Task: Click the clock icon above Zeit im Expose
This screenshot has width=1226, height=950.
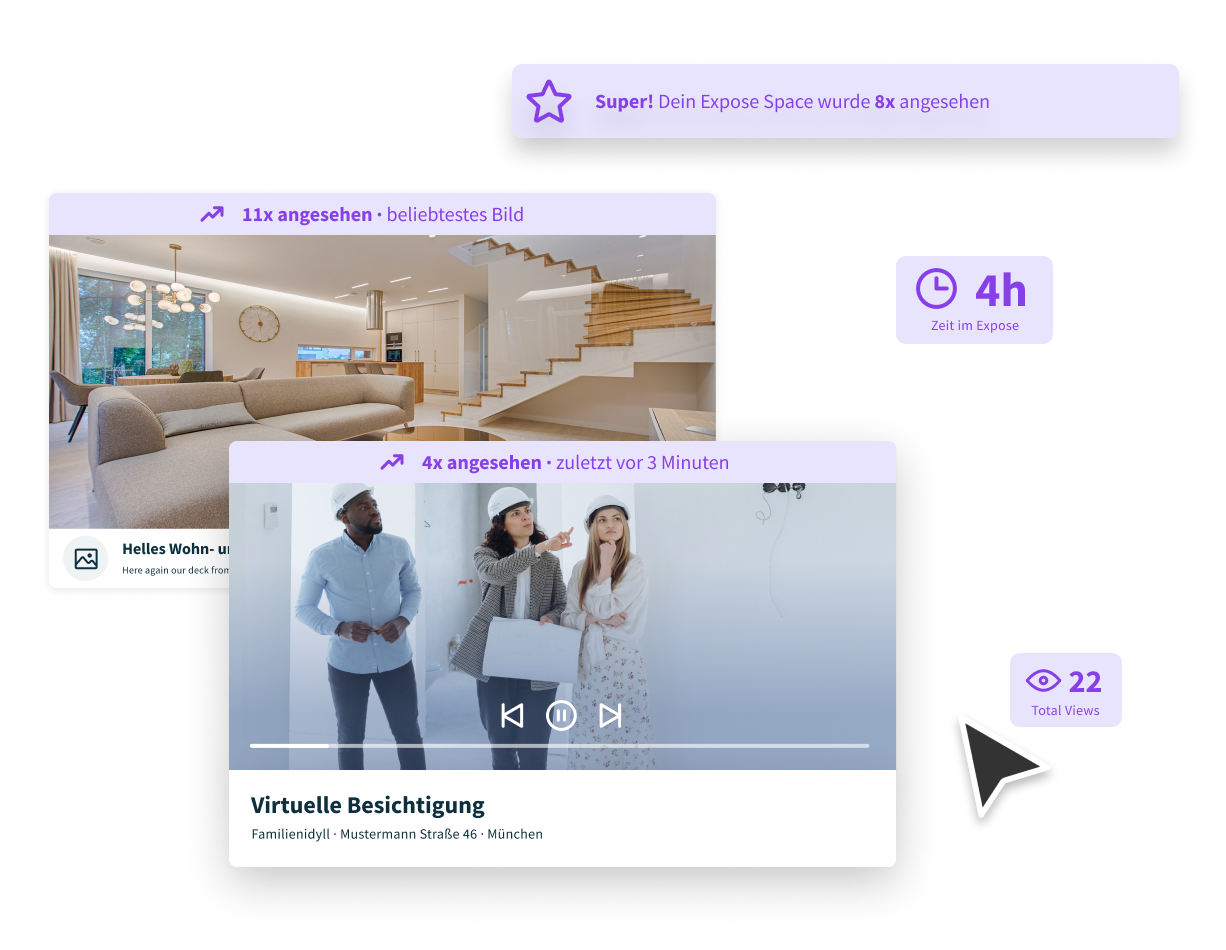Action: [936, 289]
